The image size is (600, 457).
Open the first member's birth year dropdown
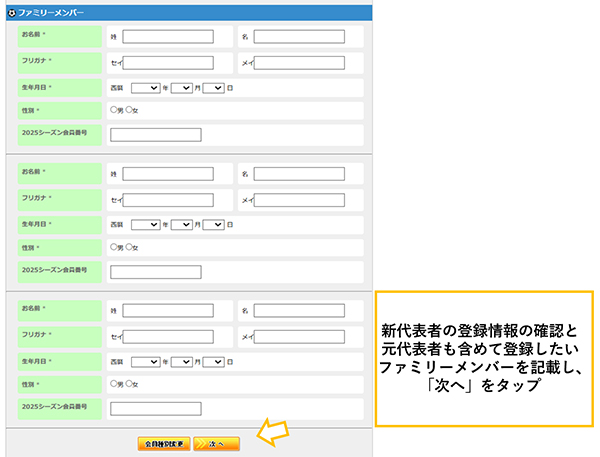pyautogui.click(x=145, y=87)
